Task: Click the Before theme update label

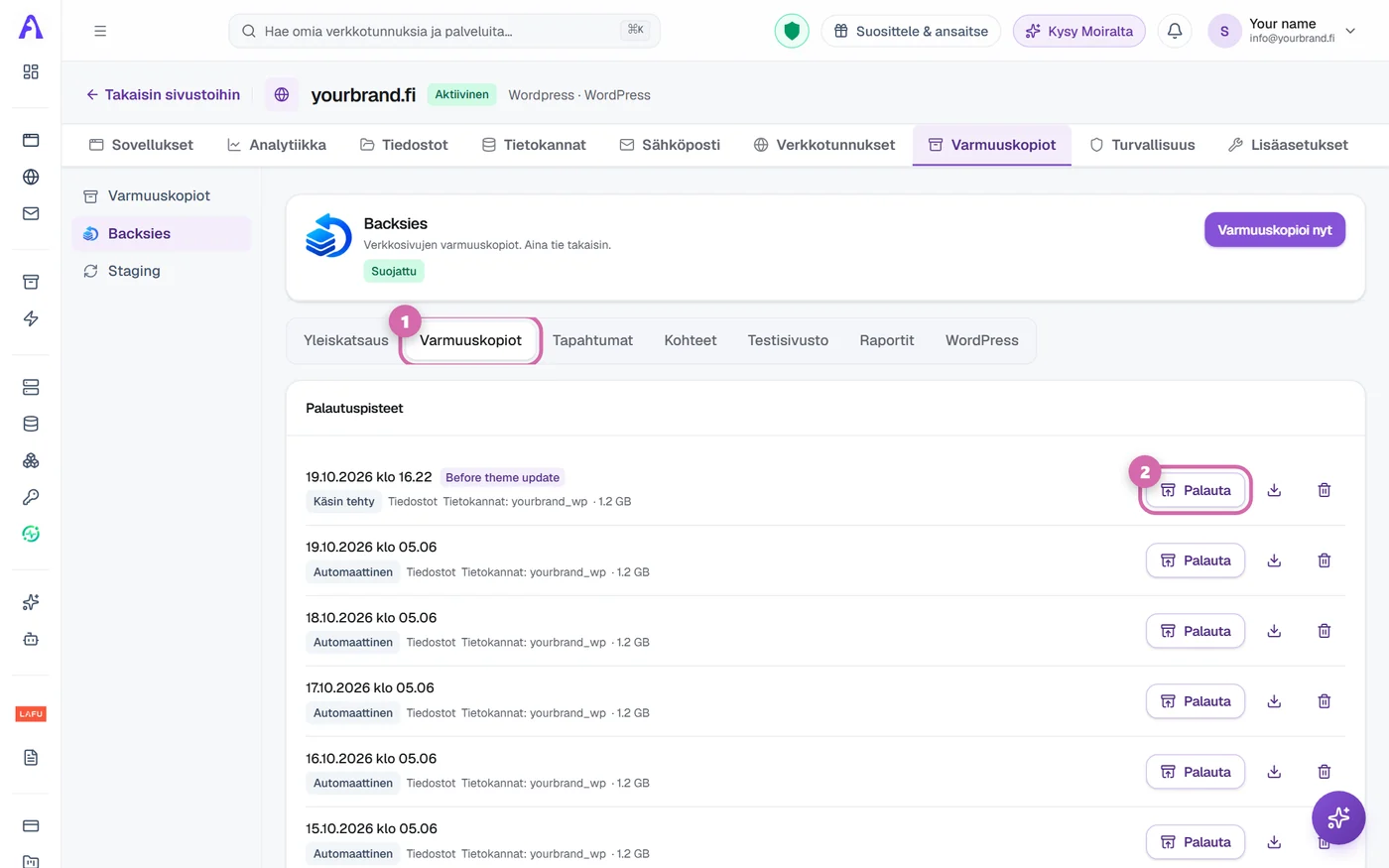Action: 502,477
